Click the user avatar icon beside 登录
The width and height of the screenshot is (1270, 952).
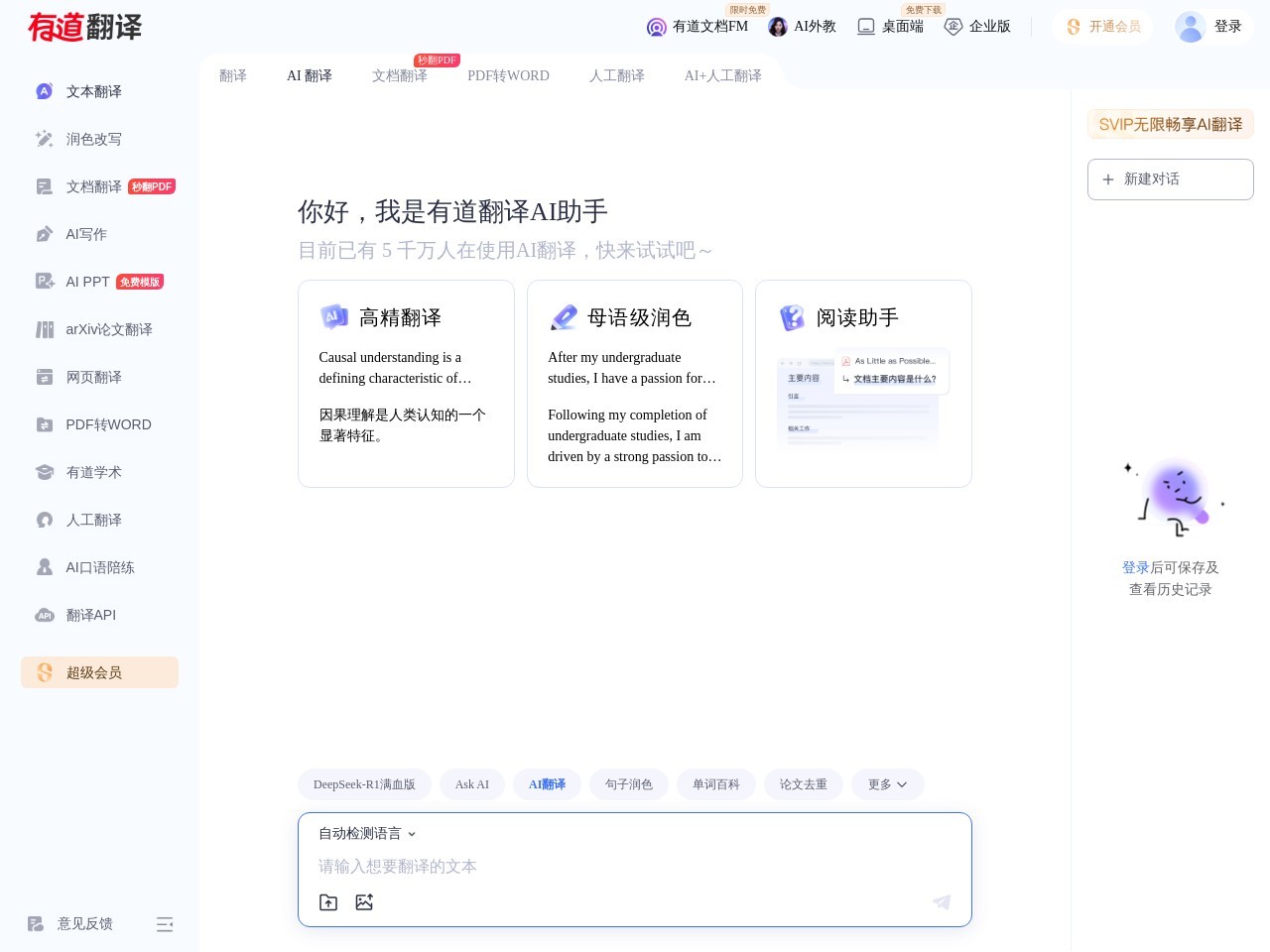click(1190, 27)
